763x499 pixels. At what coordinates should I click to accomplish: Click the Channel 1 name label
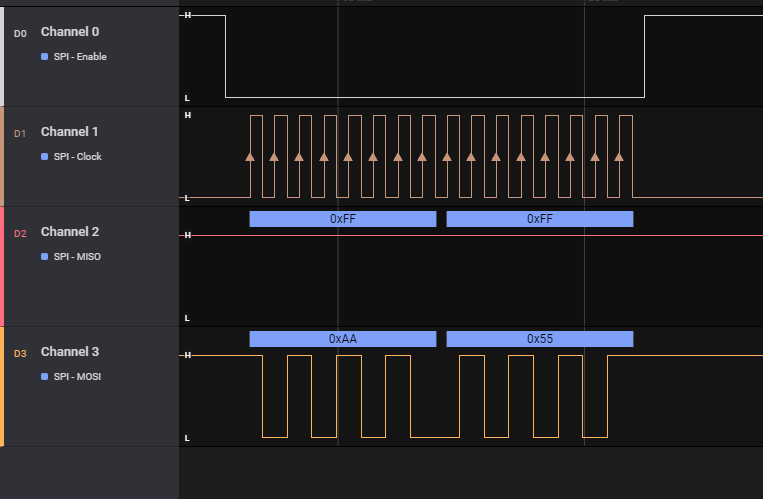pos(70,132)
